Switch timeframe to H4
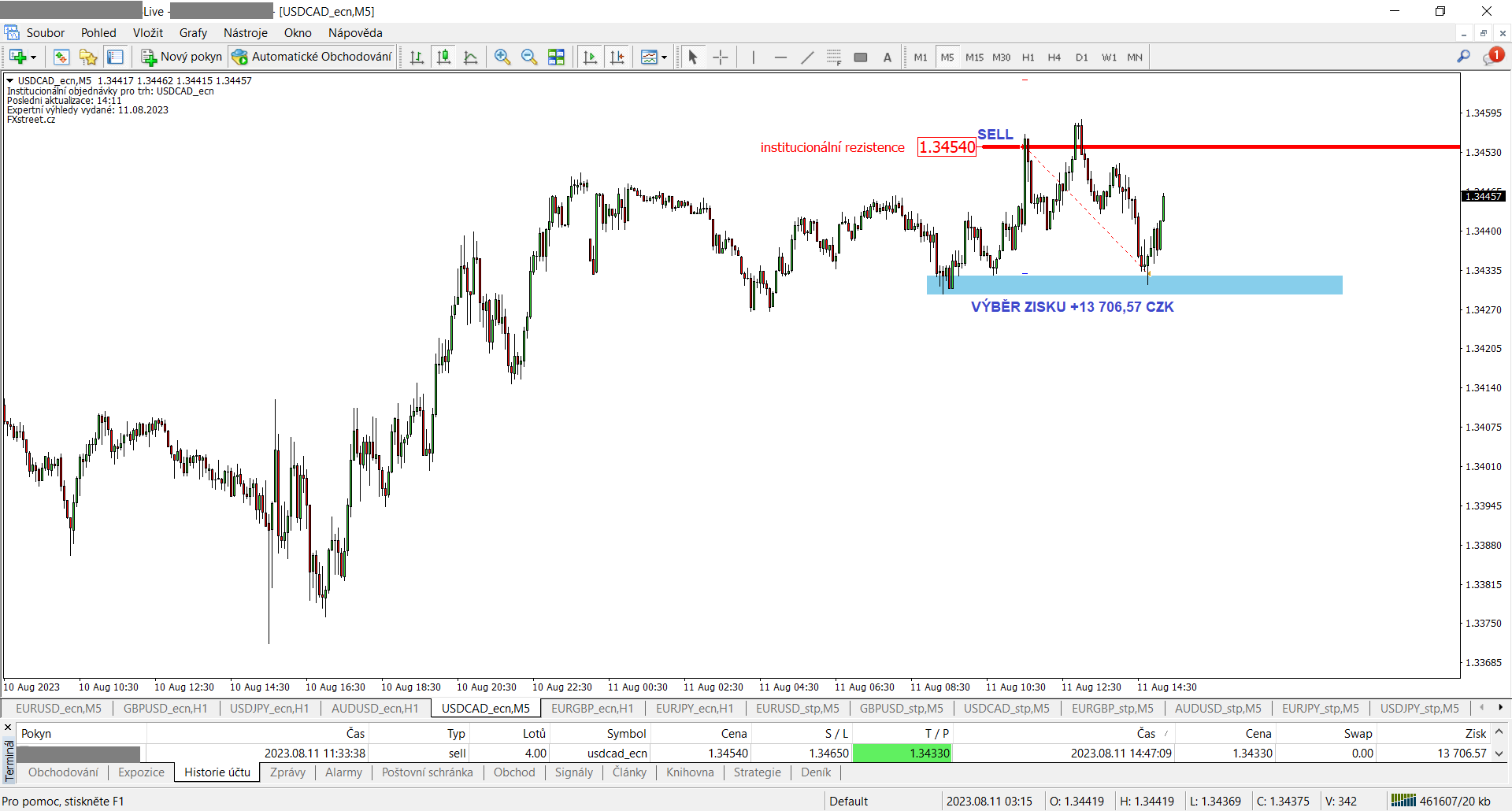 (1054, 57)
